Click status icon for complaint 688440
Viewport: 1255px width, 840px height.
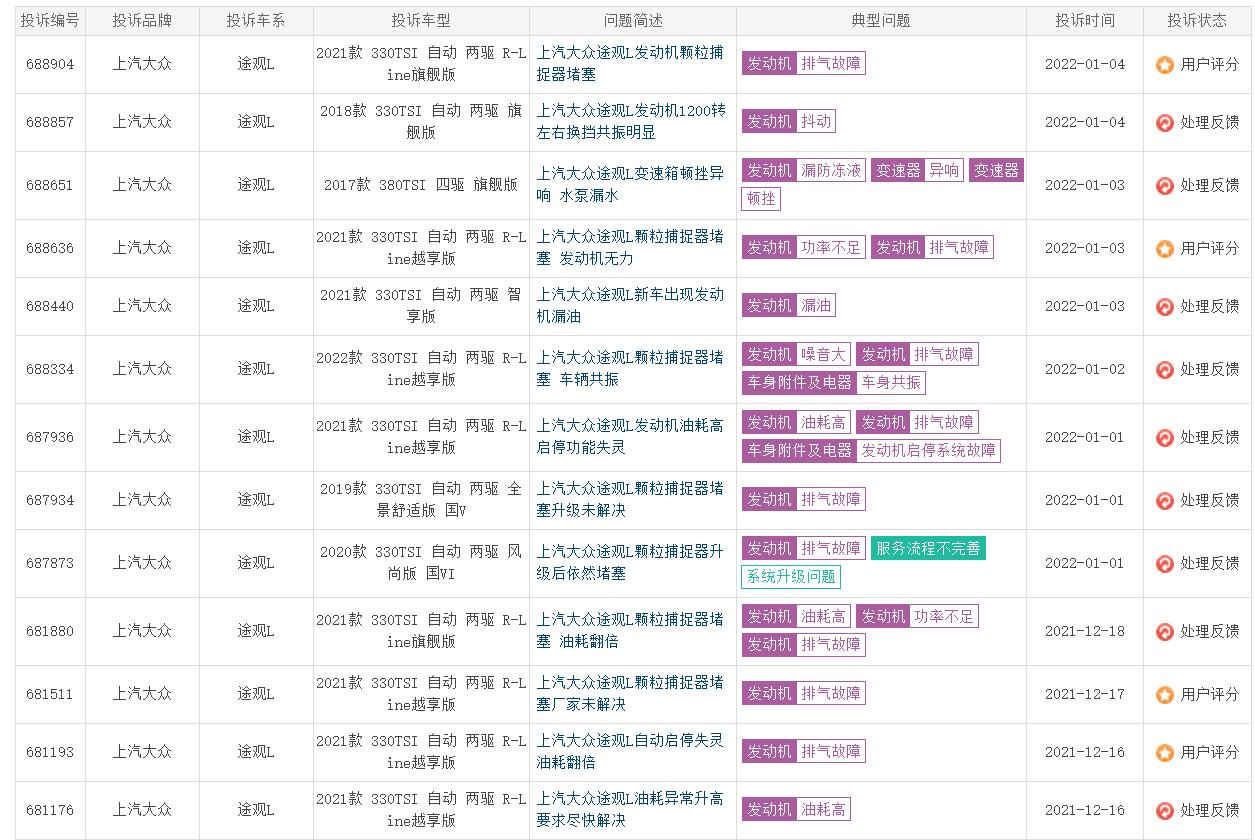[1164, 306]
